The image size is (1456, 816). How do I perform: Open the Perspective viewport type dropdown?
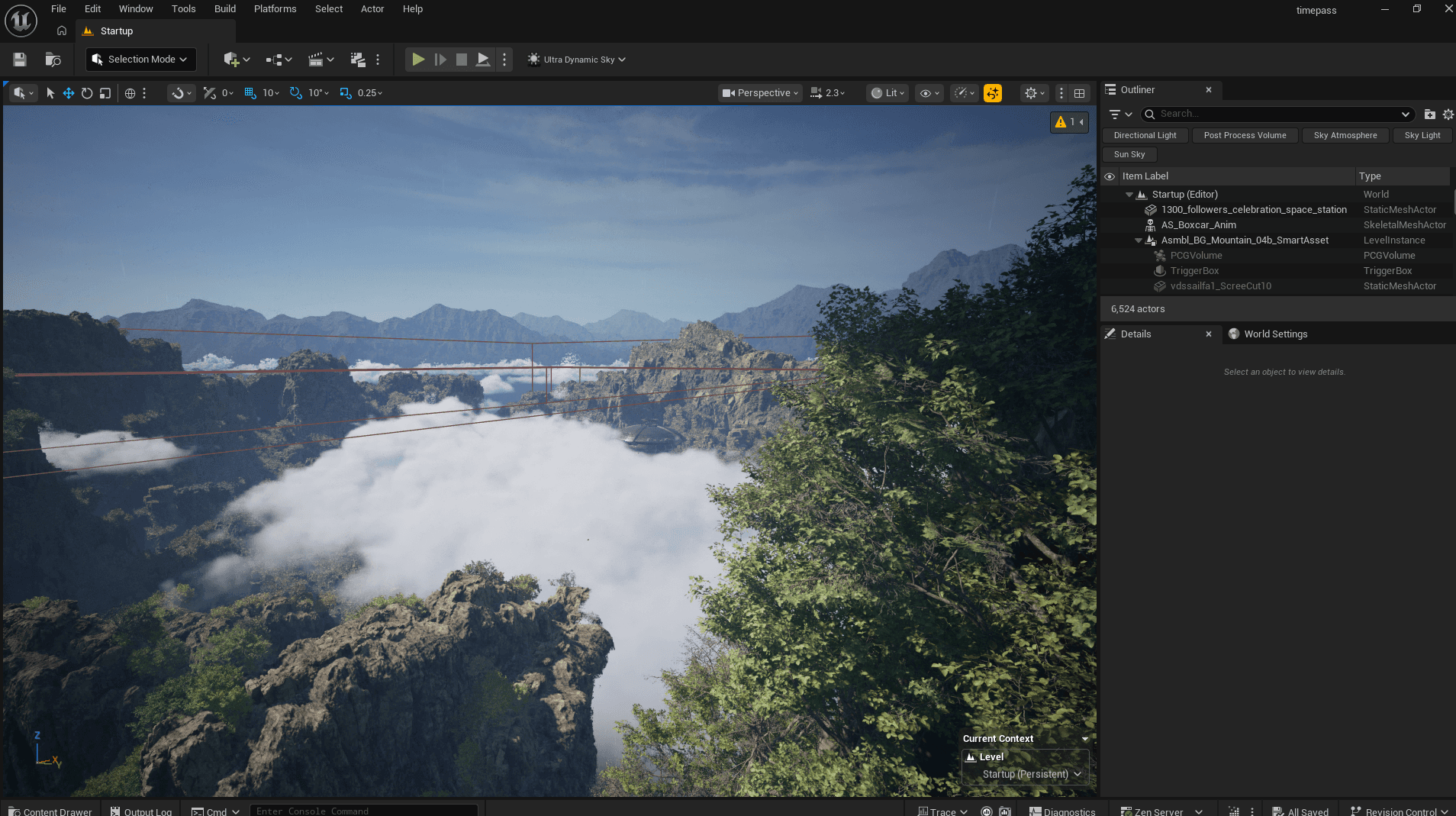[x=760, y=93]
